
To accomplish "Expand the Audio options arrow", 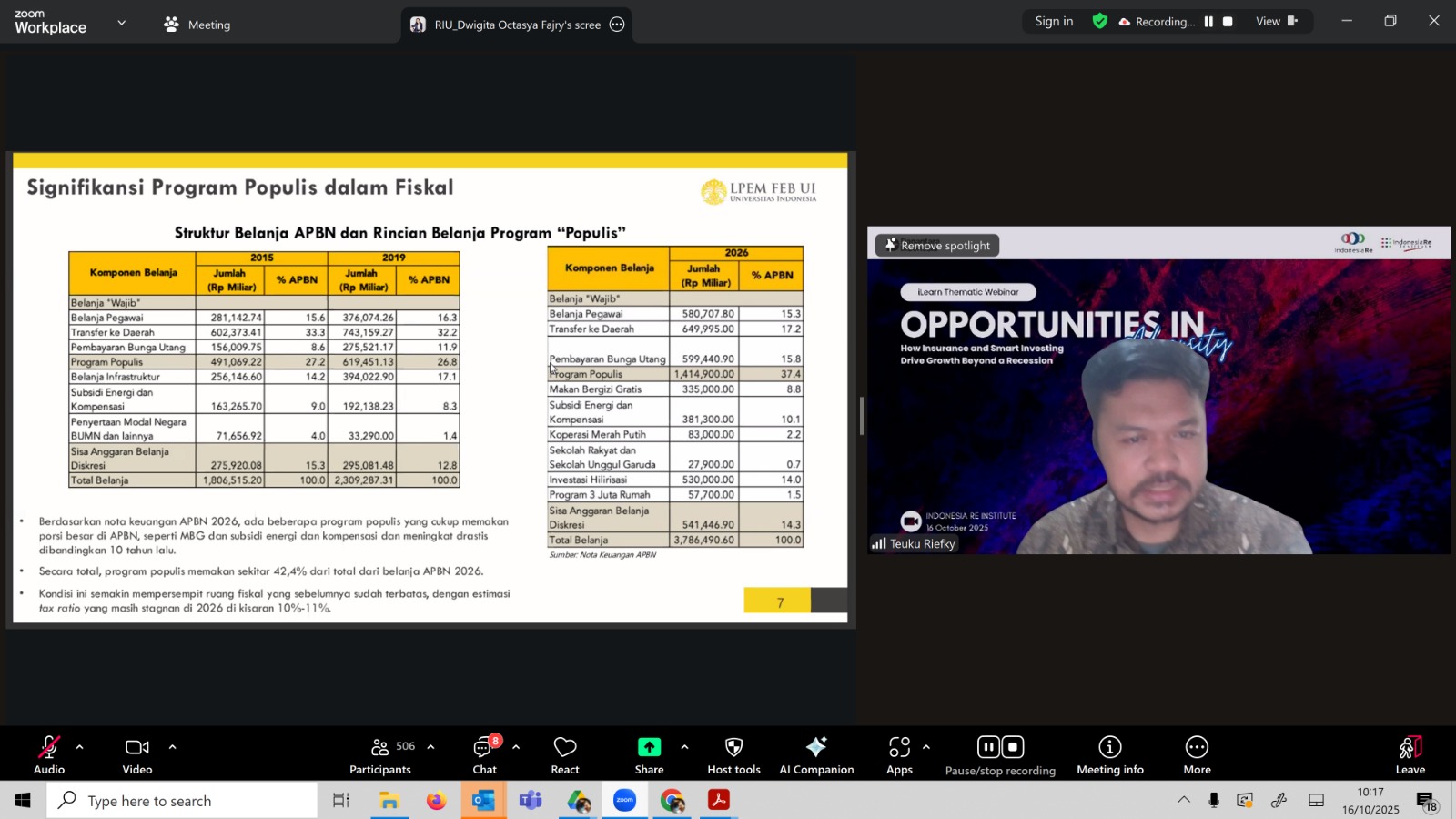I will click(80, 747).
